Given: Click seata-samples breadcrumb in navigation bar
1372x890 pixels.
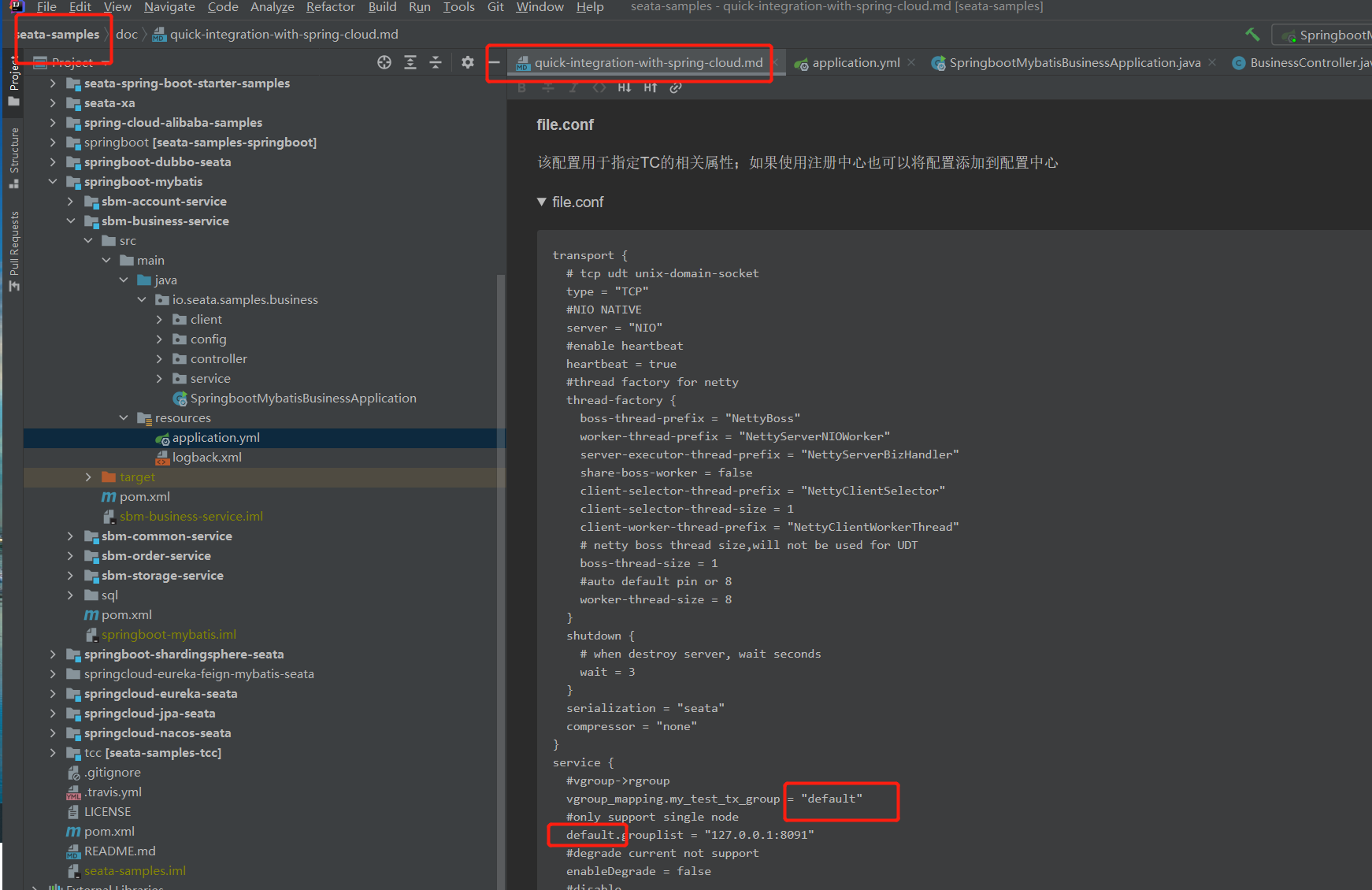Looking at the screenshot, I should tap(57, 35).
